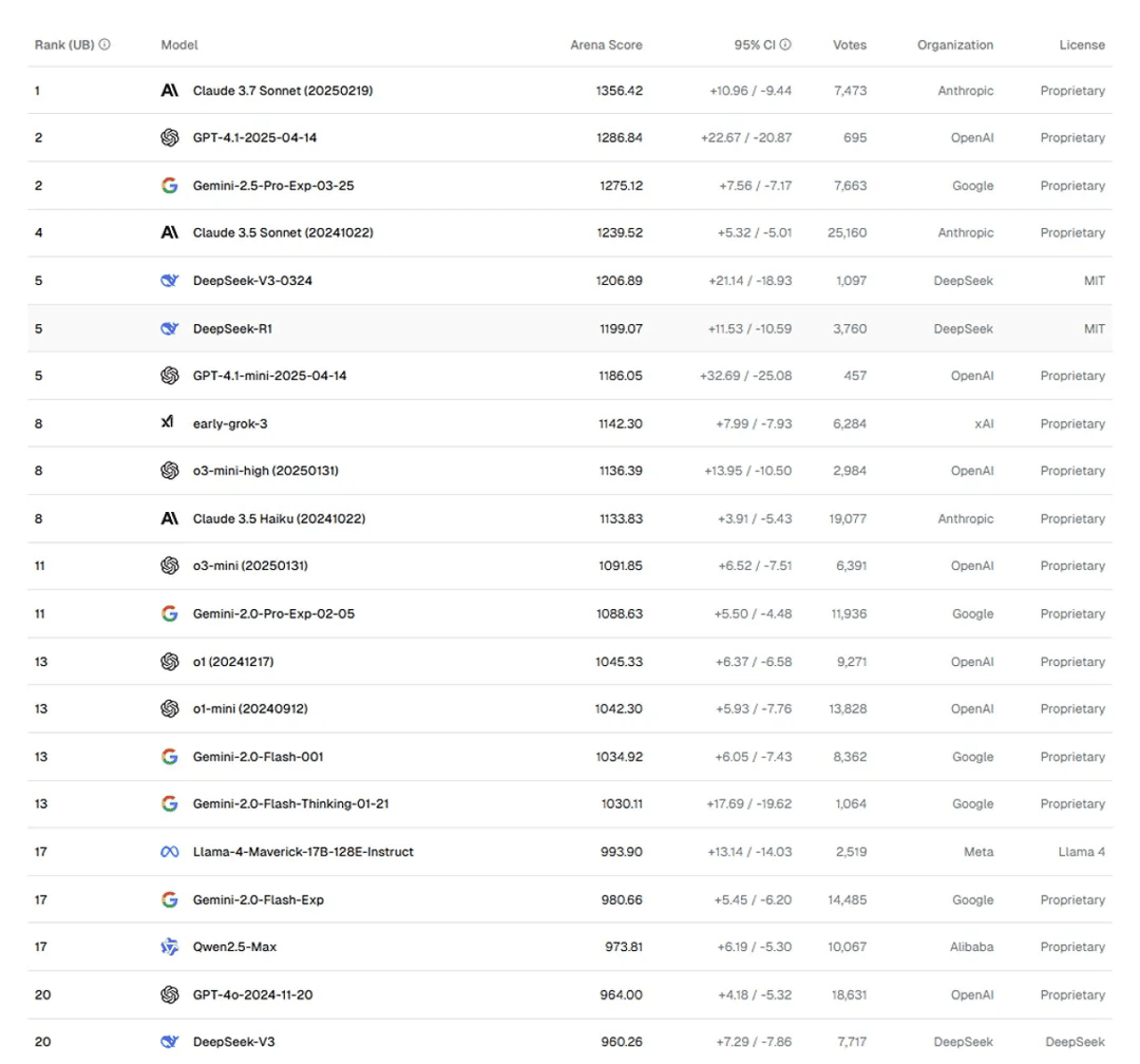
Task: Click the DeepSeek logo beside DeepSeek-V3
Action: pos(169,1041)
